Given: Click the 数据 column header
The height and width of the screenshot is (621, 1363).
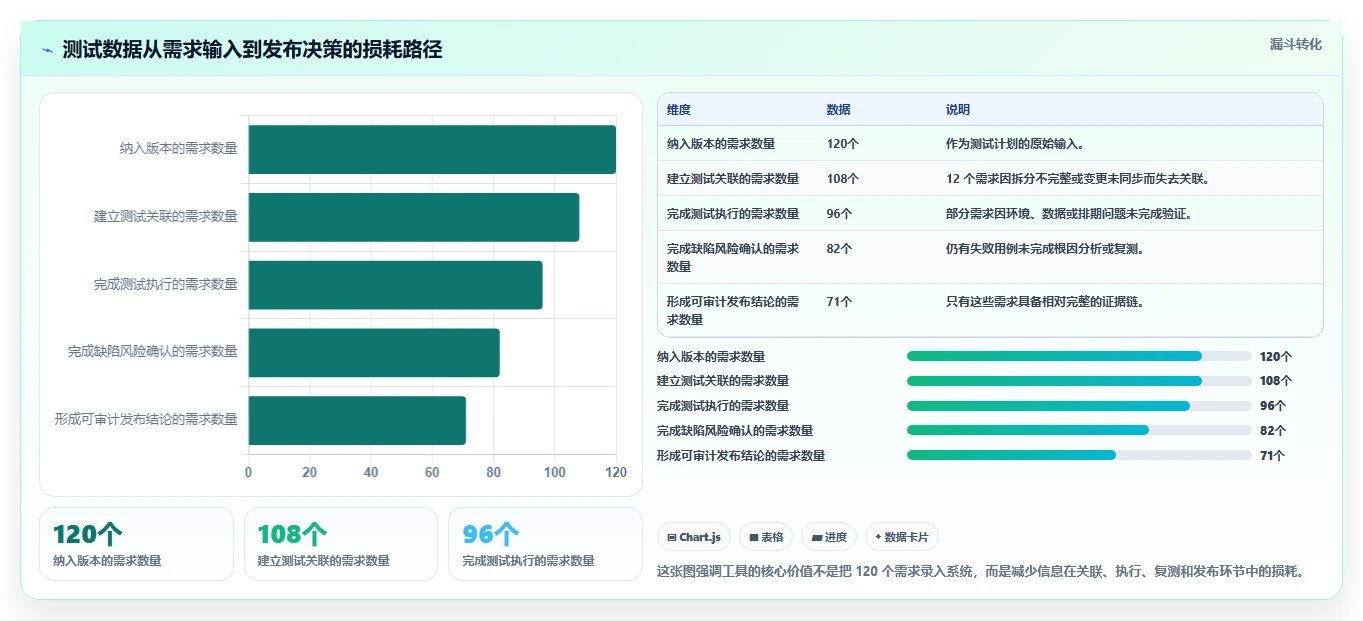Looking at the screenshot, I should pos(839,110).
